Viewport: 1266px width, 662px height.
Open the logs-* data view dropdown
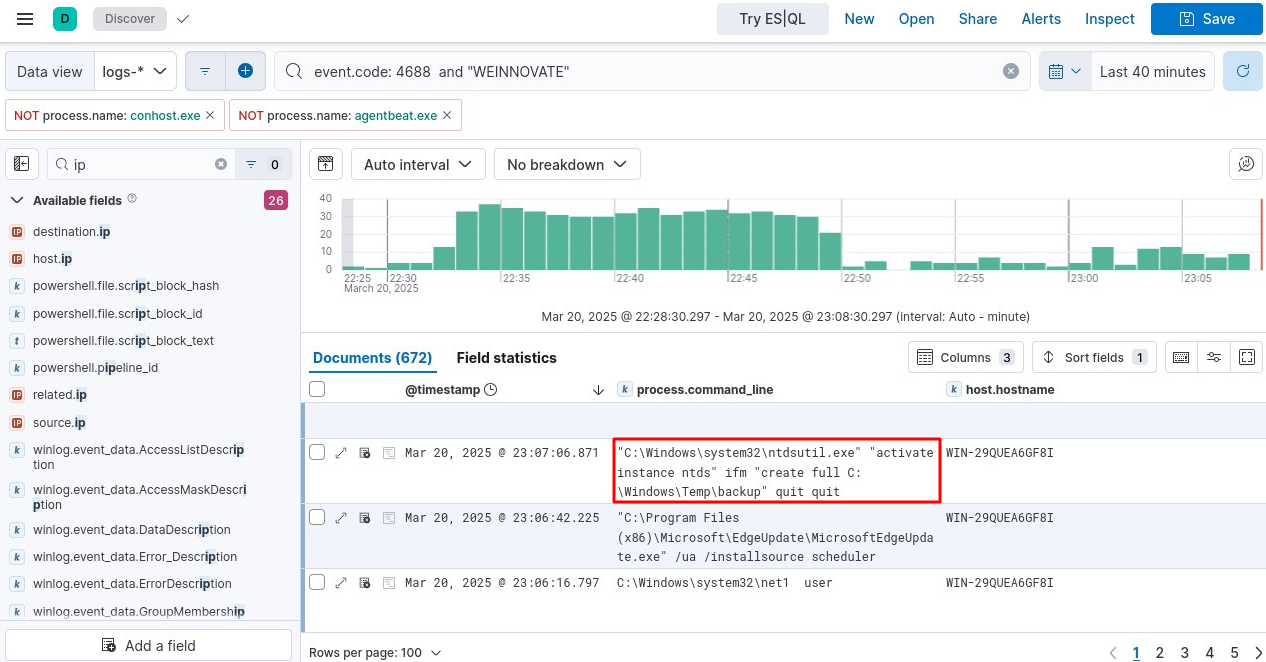click(135, 71)
